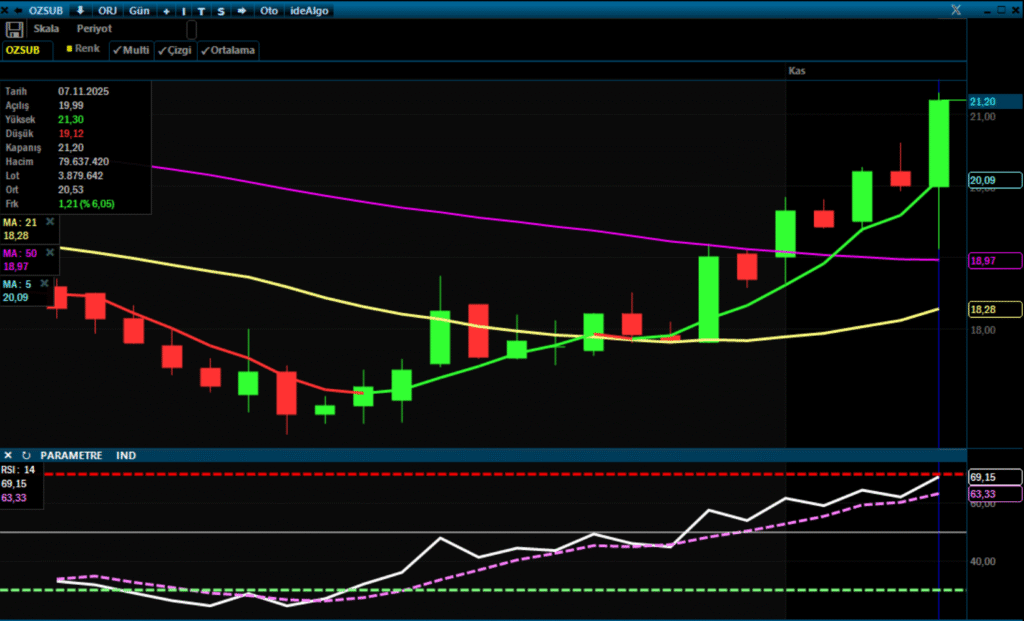Click the right arrow icon before Oto
Screen dimensions: 1024x621
click(240, 10)
